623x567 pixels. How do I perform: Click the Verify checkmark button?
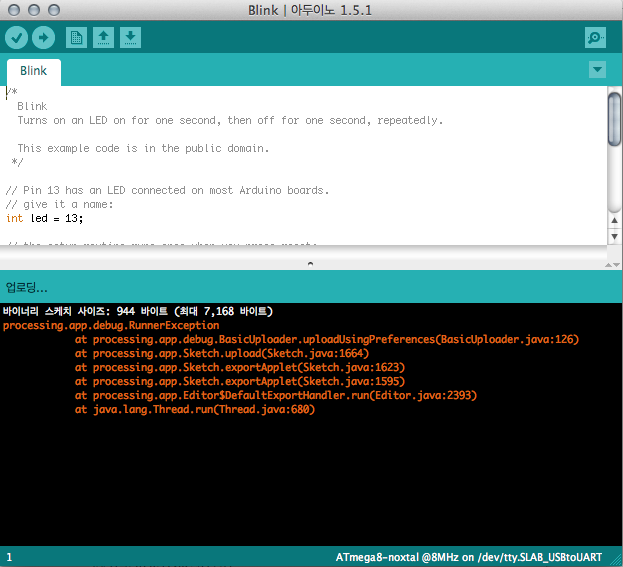tap(16, 38)
